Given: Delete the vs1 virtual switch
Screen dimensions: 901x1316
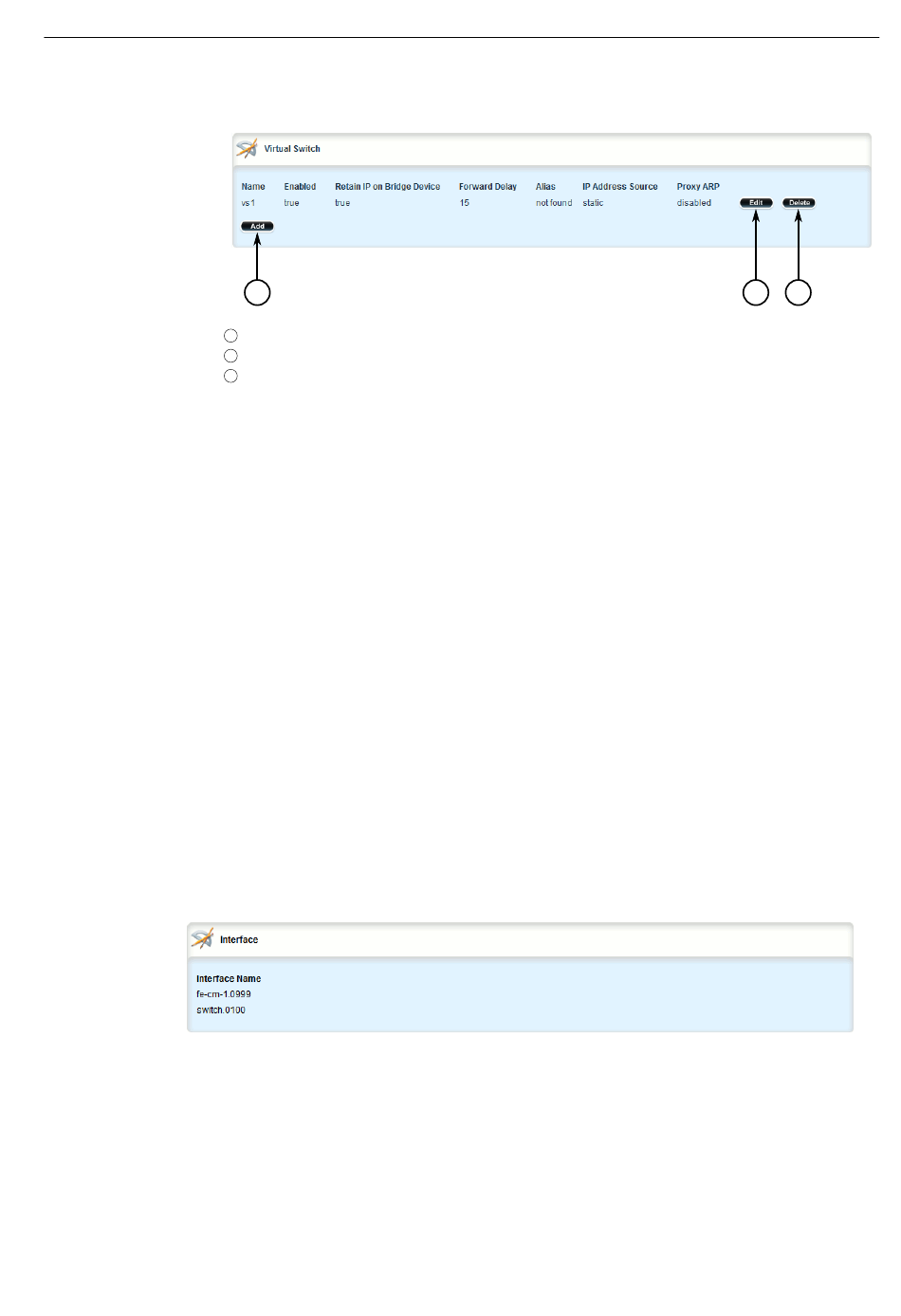Looking at the screenshot, I should [799, 203].
